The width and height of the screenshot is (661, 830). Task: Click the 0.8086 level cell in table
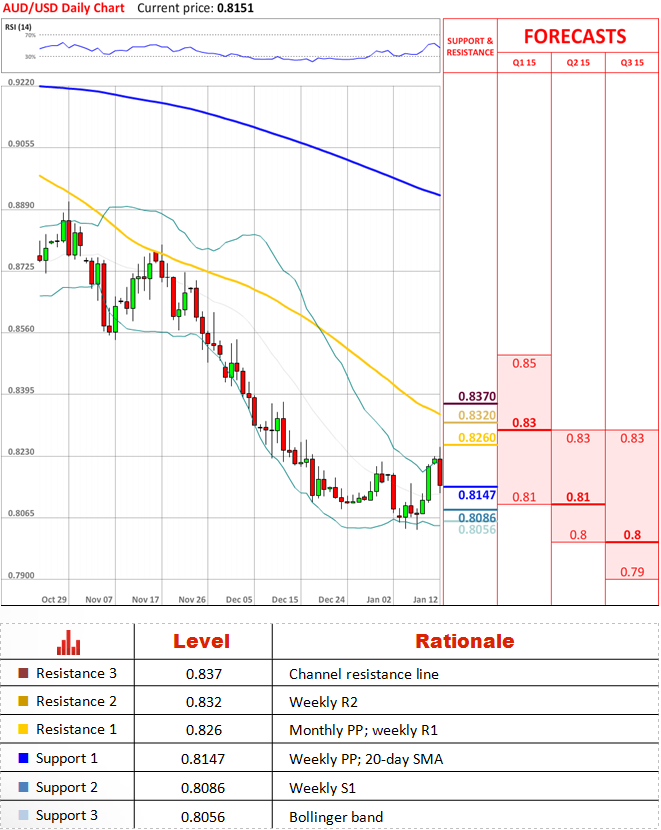click(x=203, y=789)
